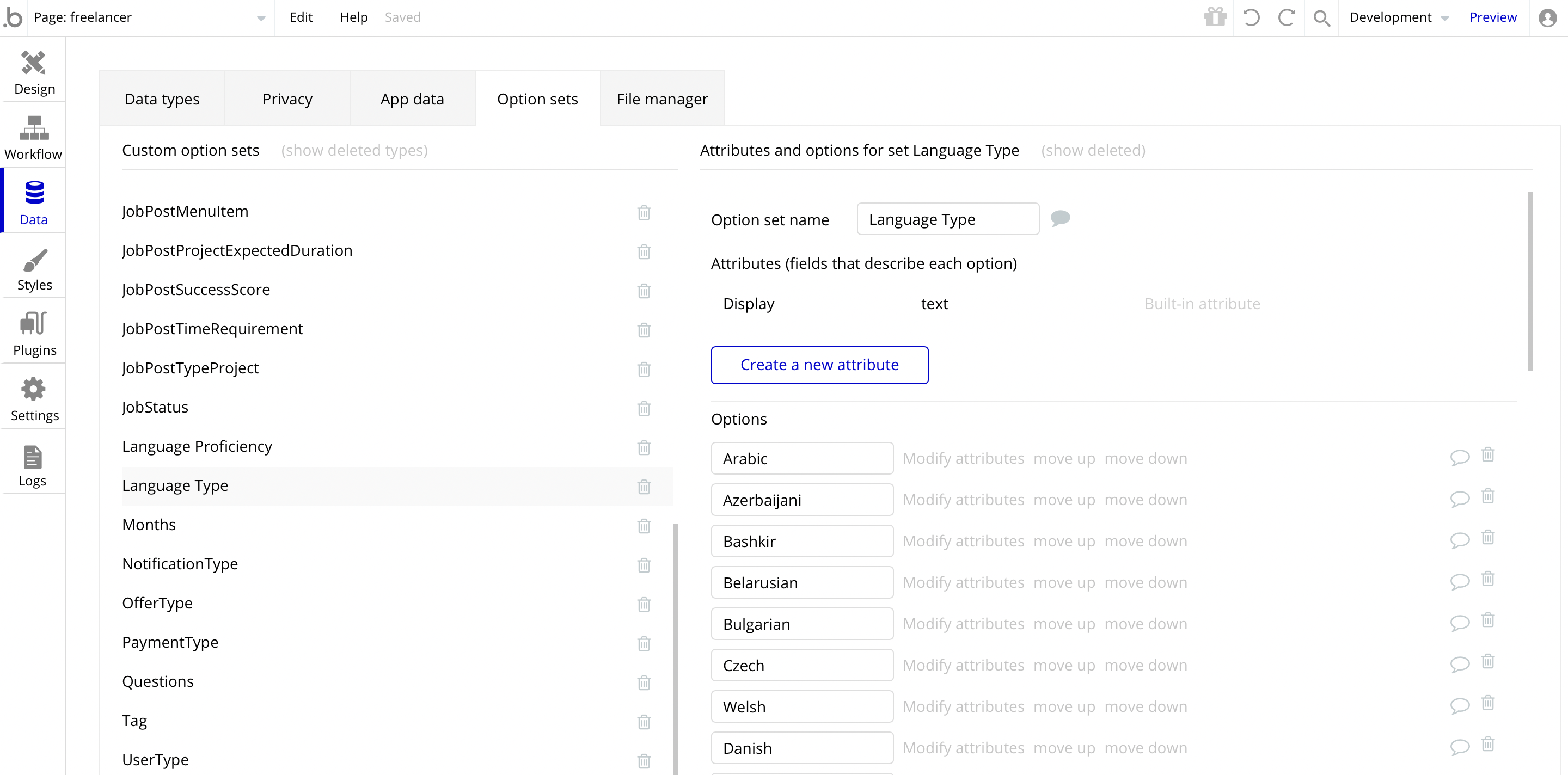The image size is (1568, 775).
Task: Open the Workflow editor from sidebar
Action: (34, 138)
